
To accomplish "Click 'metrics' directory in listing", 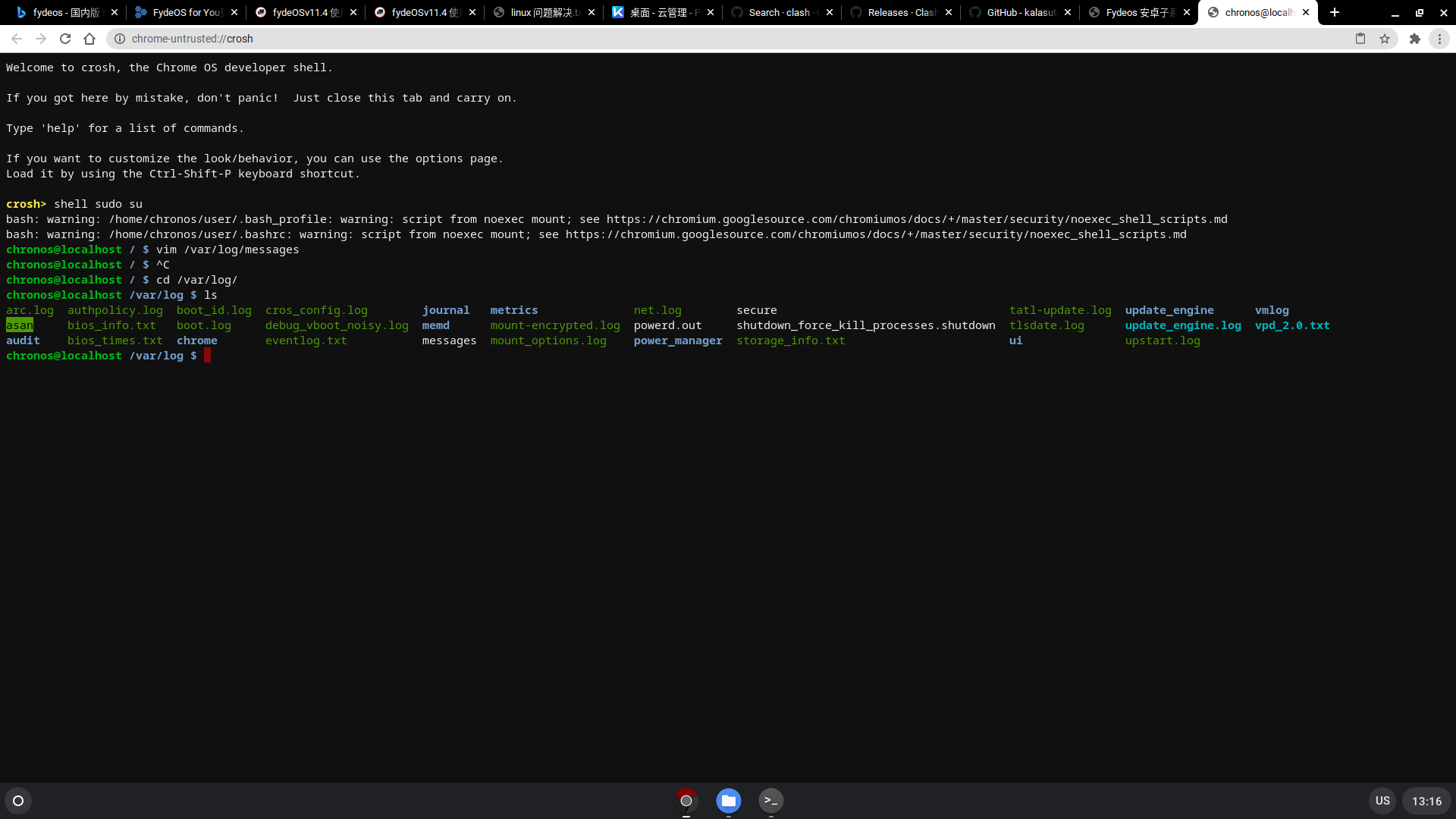I will pyautogui.click(x=514, y=310).
